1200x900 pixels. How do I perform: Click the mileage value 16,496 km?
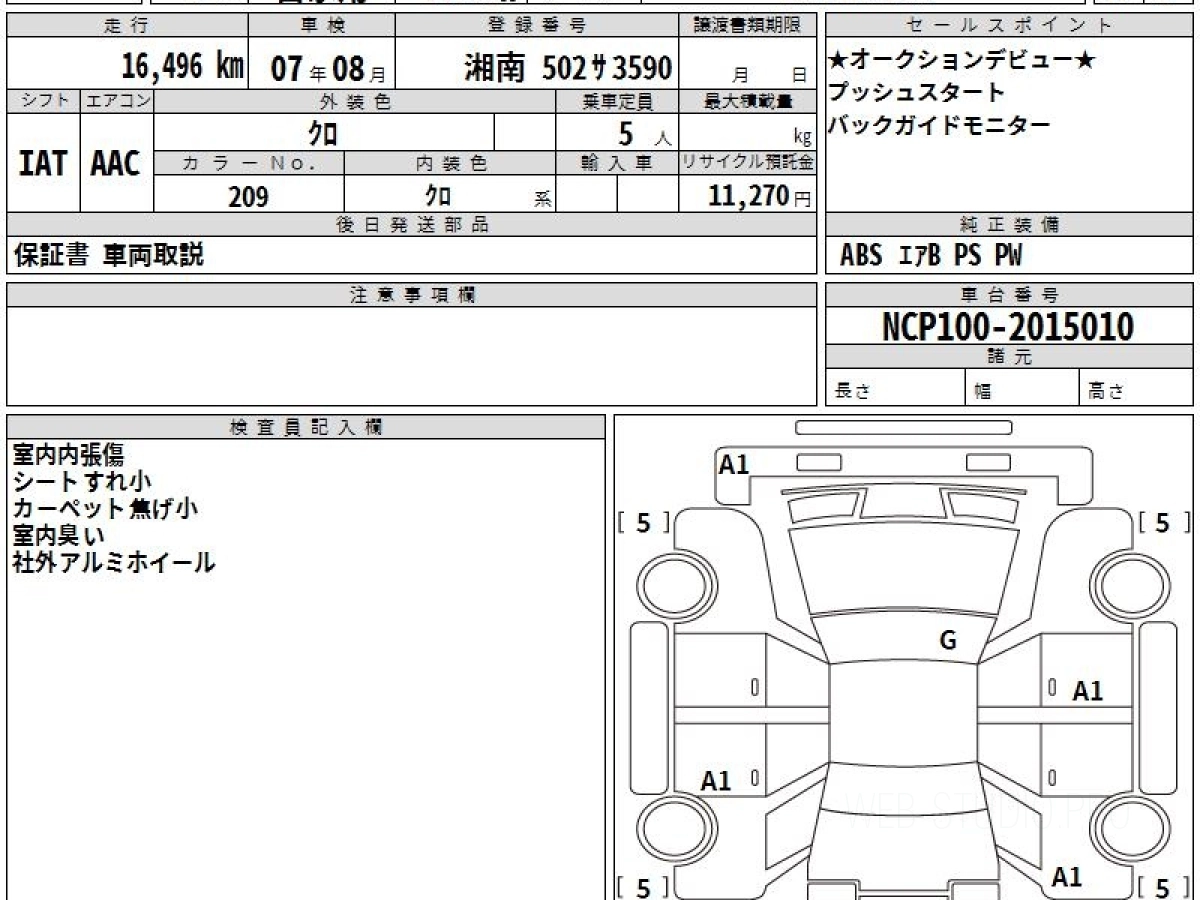click(x=183, y=67)
